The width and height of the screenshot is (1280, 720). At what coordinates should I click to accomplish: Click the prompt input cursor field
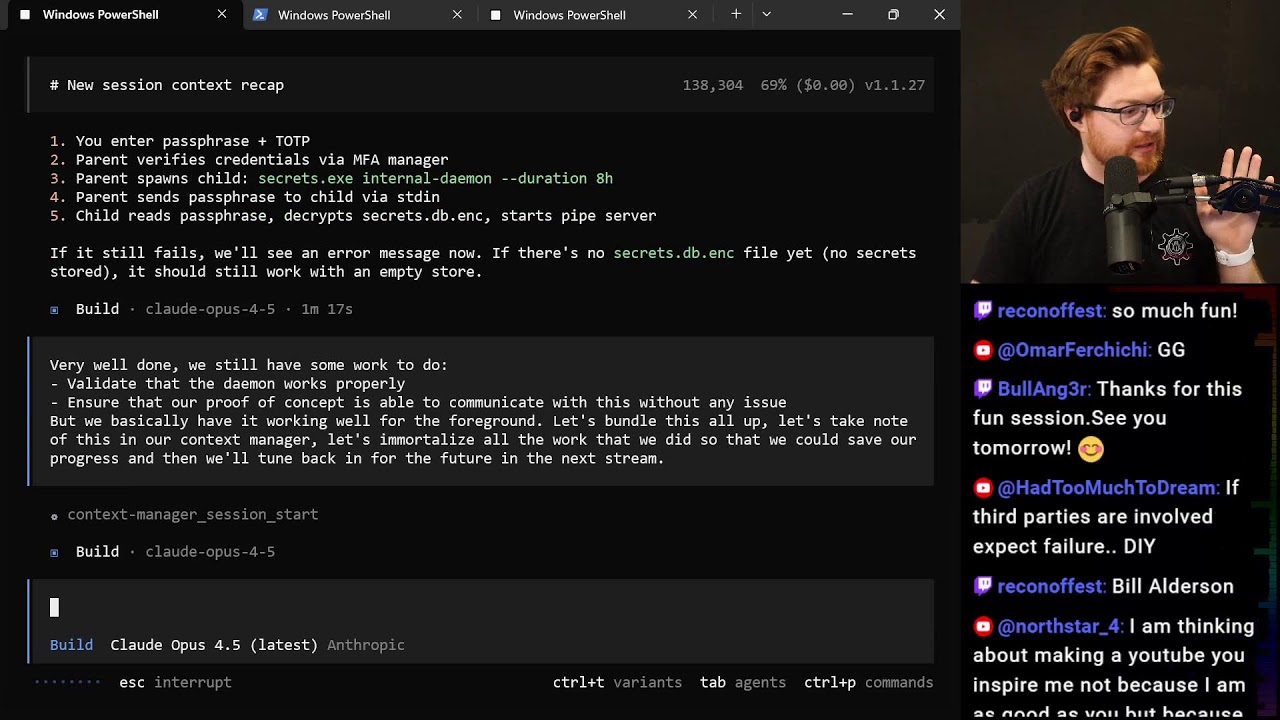pos(481,608)
